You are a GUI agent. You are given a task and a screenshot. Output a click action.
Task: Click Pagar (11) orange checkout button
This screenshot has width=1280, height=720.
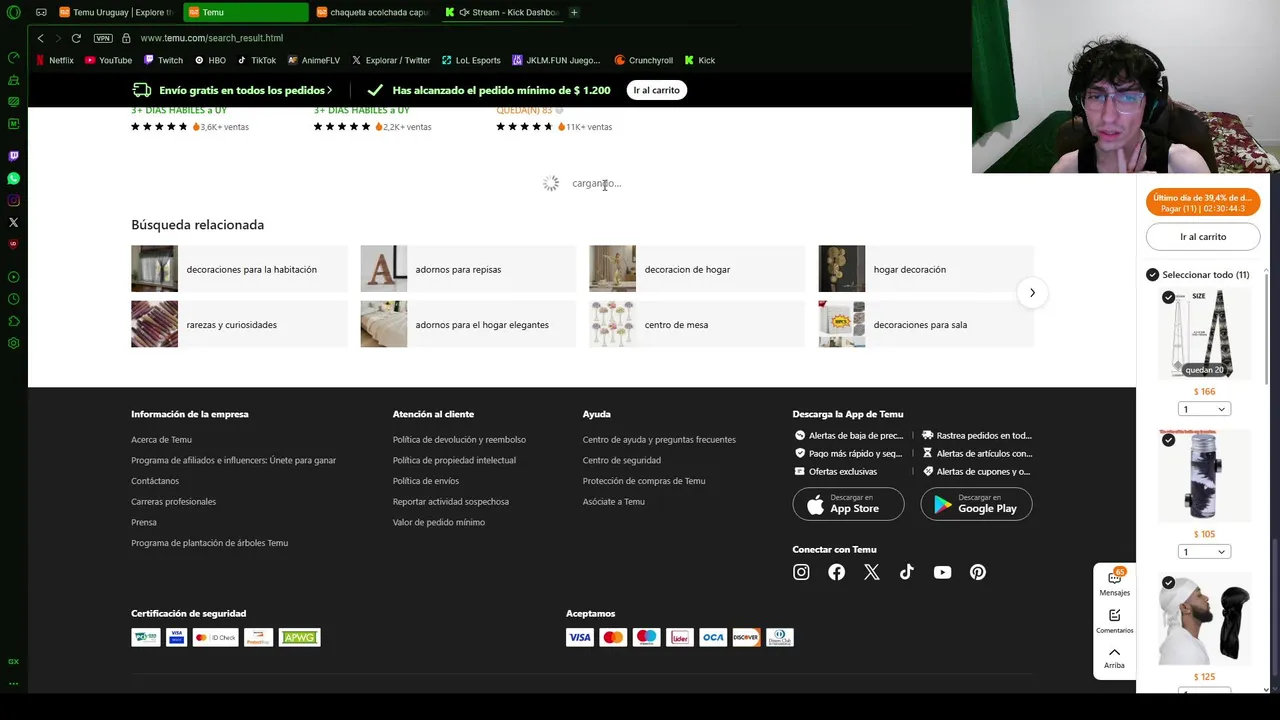[1203, 203]
